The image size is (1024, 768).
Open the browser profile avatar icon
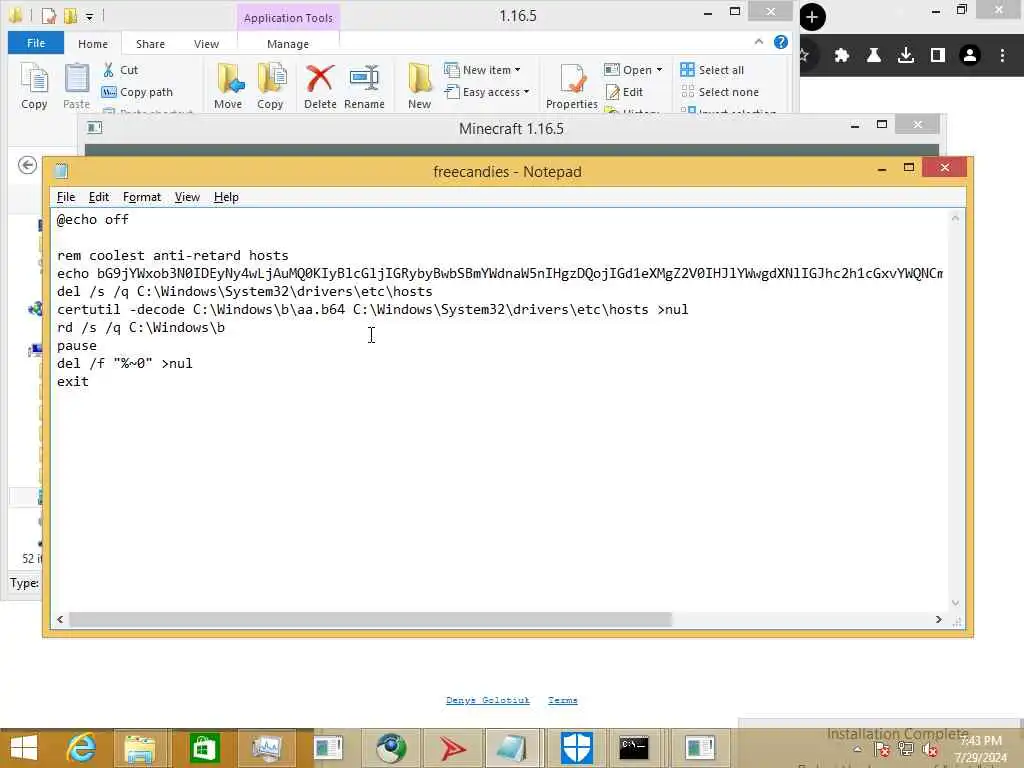coord(970,56)
